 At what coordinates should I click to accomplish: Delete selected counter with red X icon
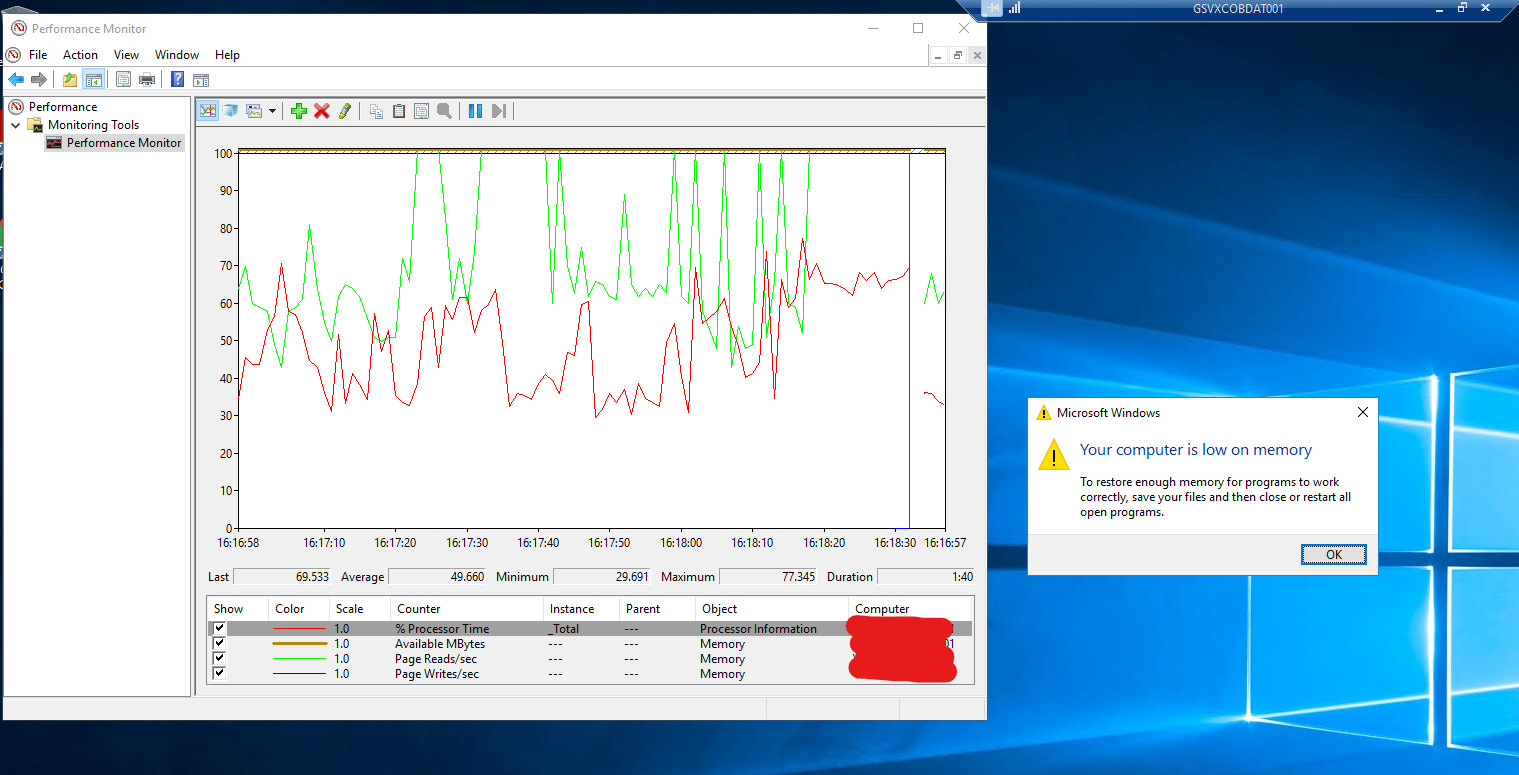click(x=321, y=111)
